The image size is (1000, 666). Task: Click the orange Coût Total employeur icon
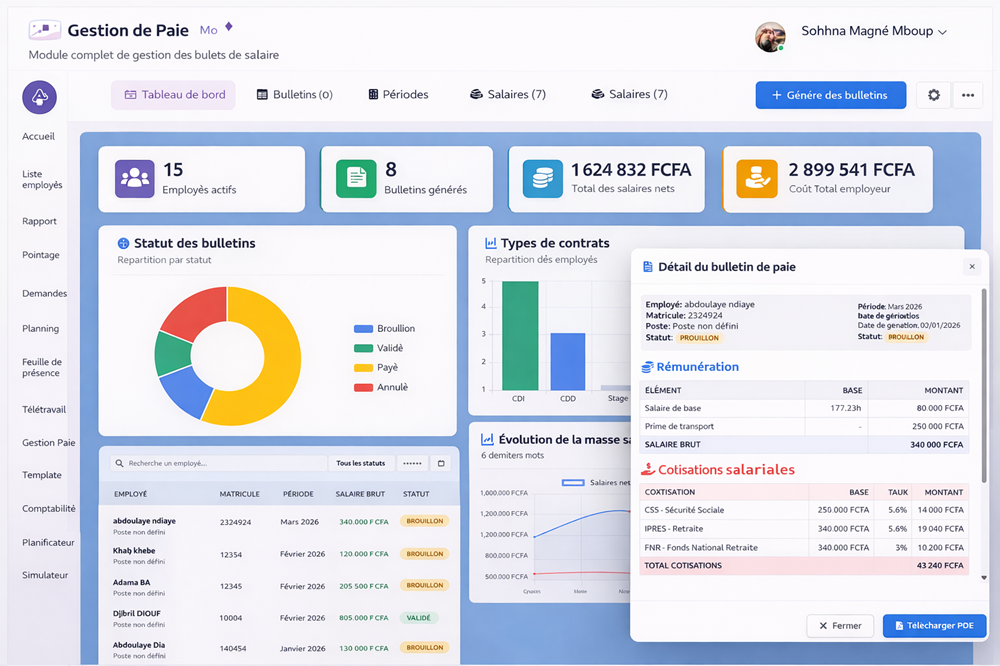click(x=756, y=179)
